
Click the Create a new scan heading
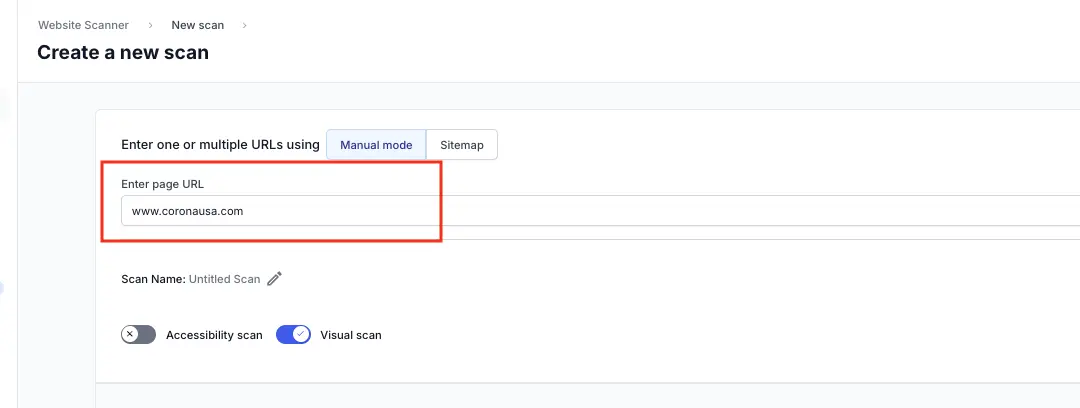coord(123,52)
